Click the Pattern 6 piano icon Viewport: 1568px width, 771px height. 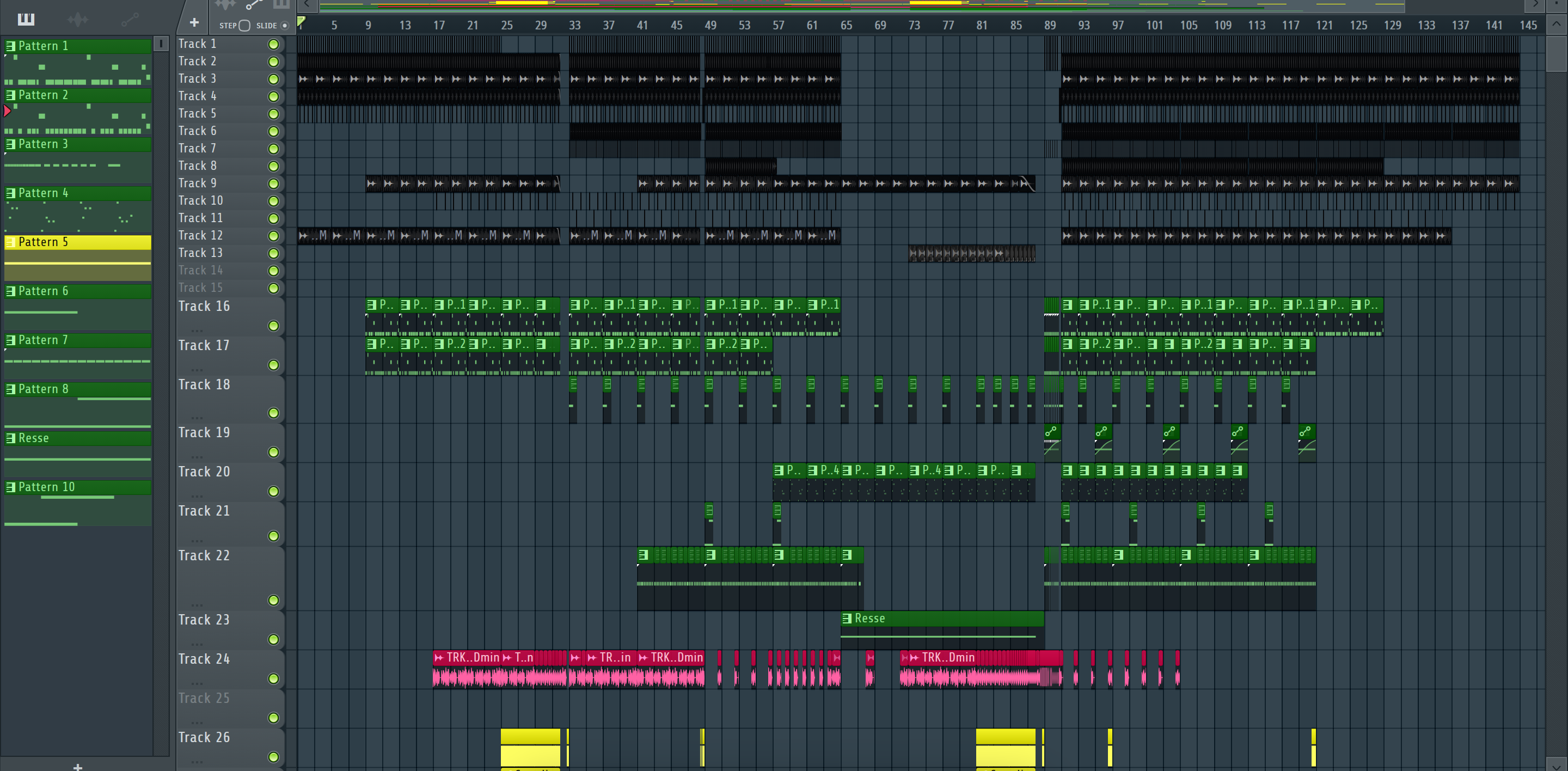[x=10, y=291]
